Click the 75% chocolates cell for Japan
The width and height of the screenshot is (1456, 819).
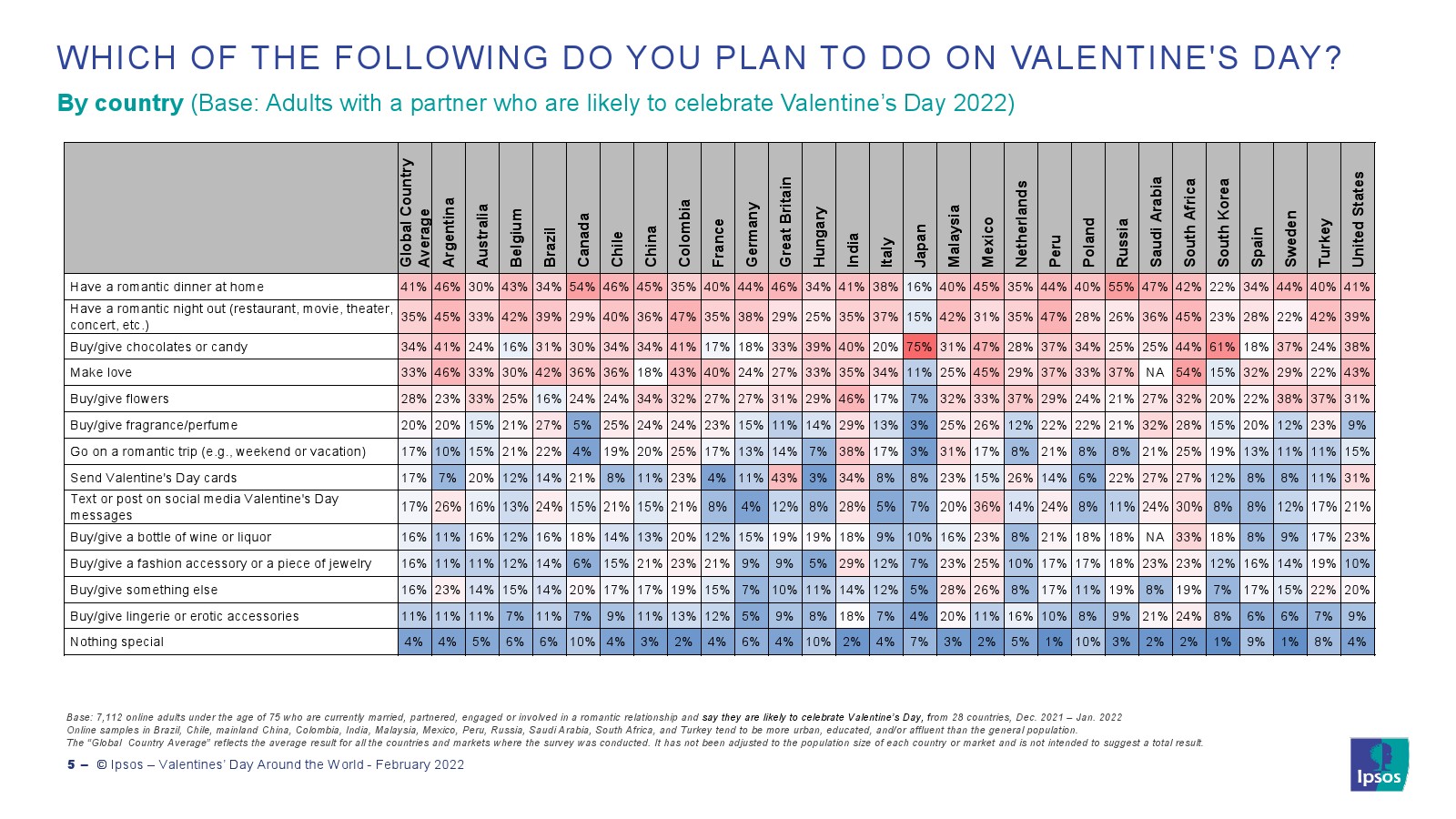tap(920, 347)
